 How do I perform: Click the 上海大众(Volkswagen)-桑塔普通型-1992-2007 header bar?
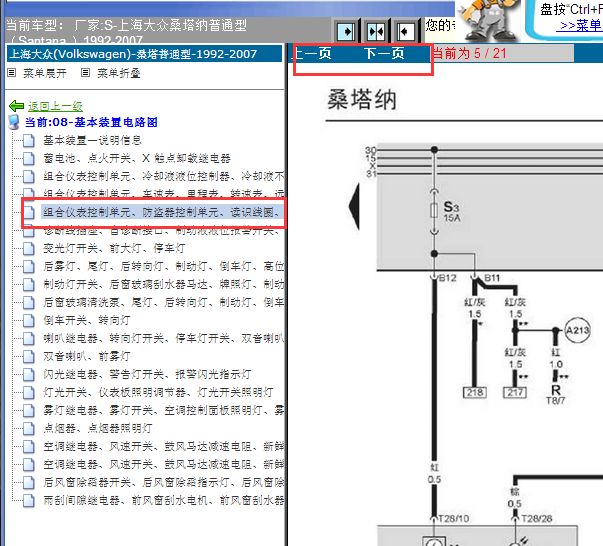click(x=145, y=54)
